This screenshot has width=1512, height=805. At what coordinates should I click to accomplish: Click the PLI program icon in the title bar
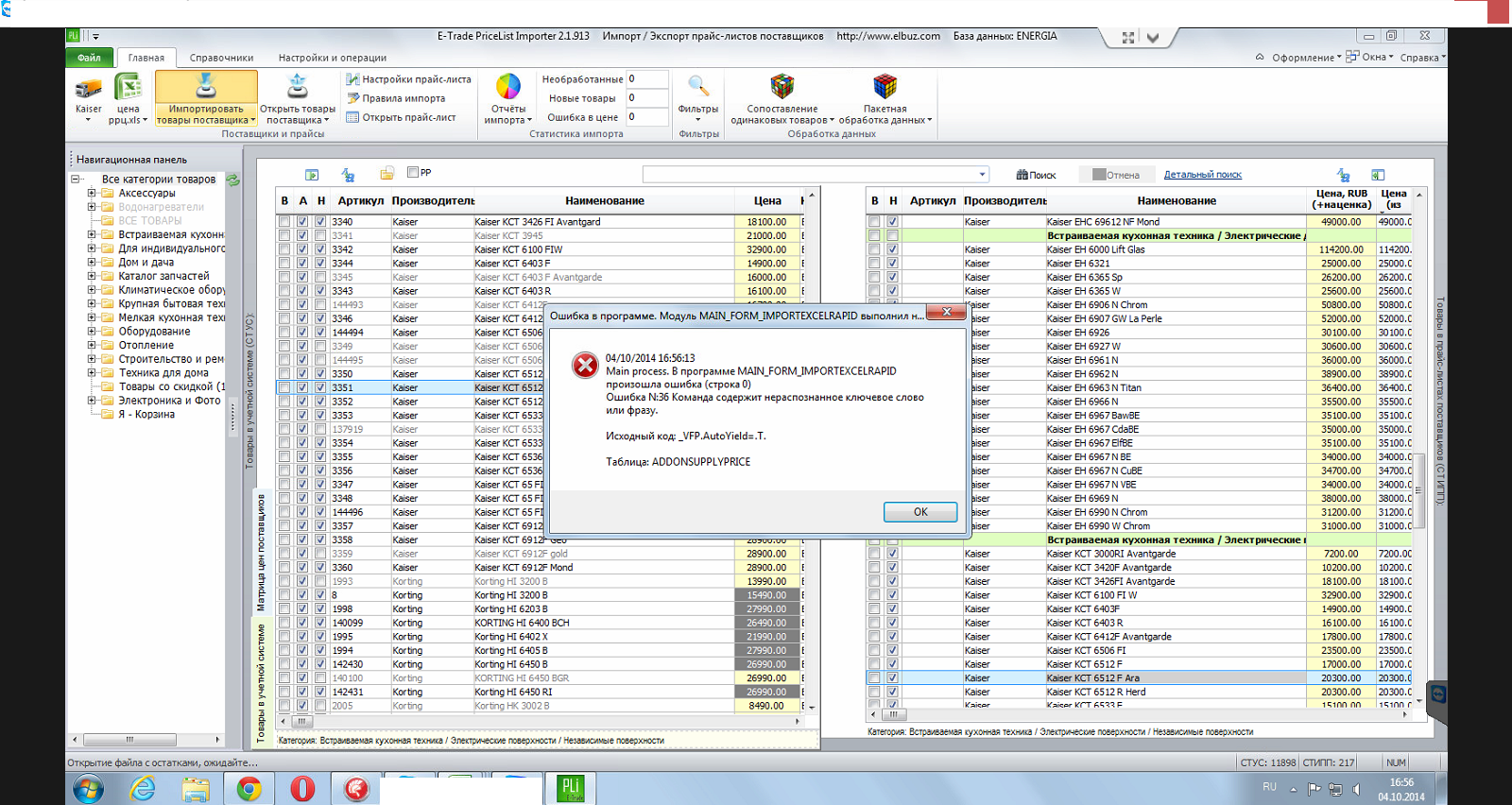click(x=74, y=36)
